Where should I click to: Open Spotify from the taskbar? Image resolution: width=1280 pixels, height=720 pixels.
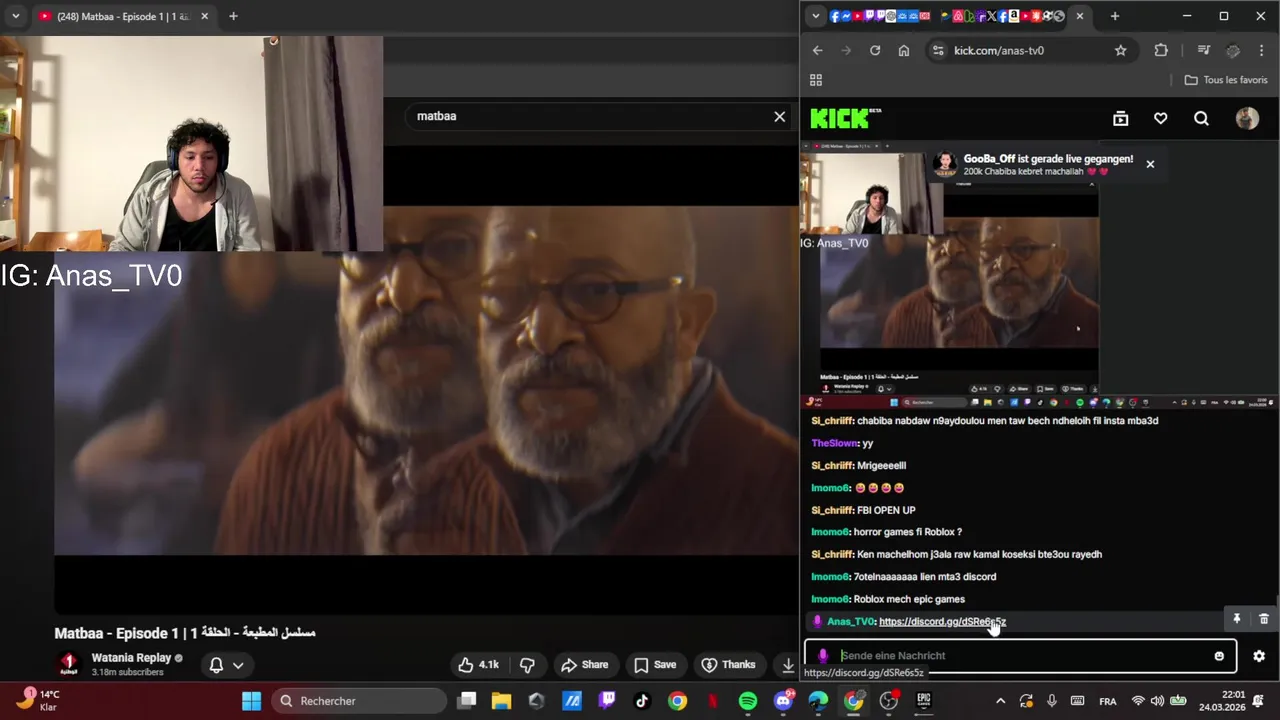[x=748, y=701]
